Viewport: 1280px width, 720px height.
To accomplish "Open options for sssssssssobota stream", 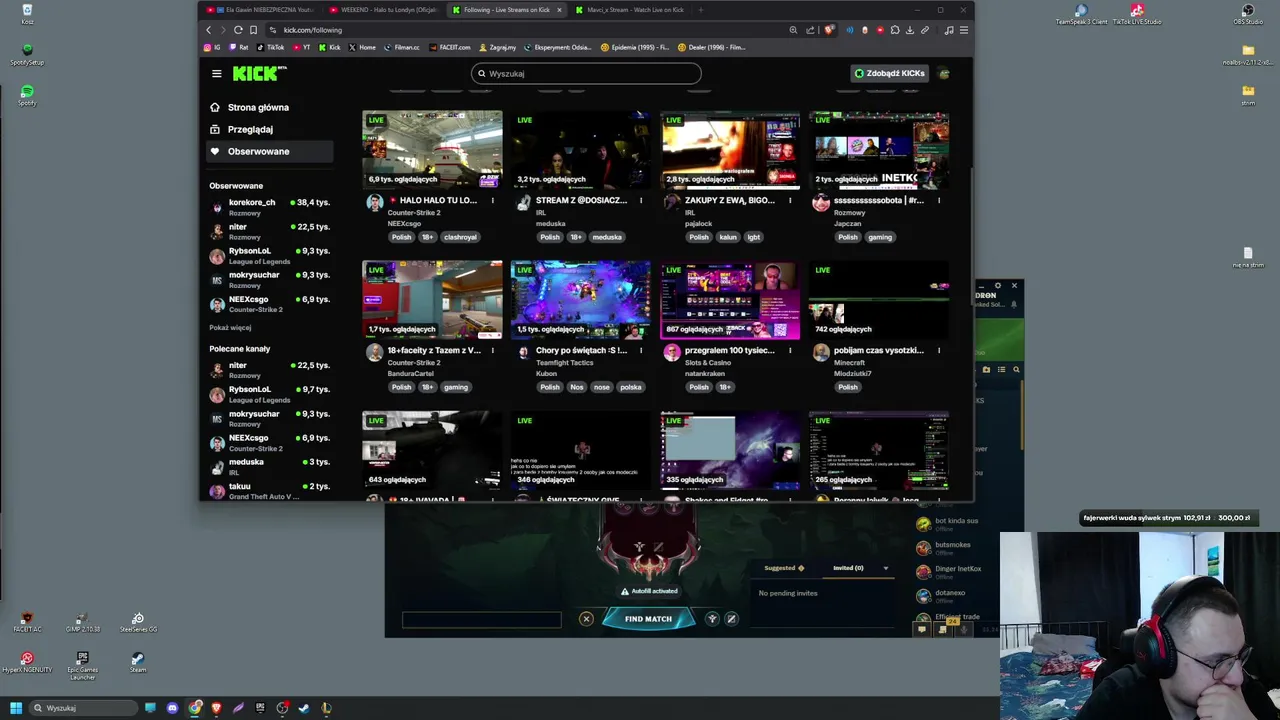I will [x=939, y=200].
